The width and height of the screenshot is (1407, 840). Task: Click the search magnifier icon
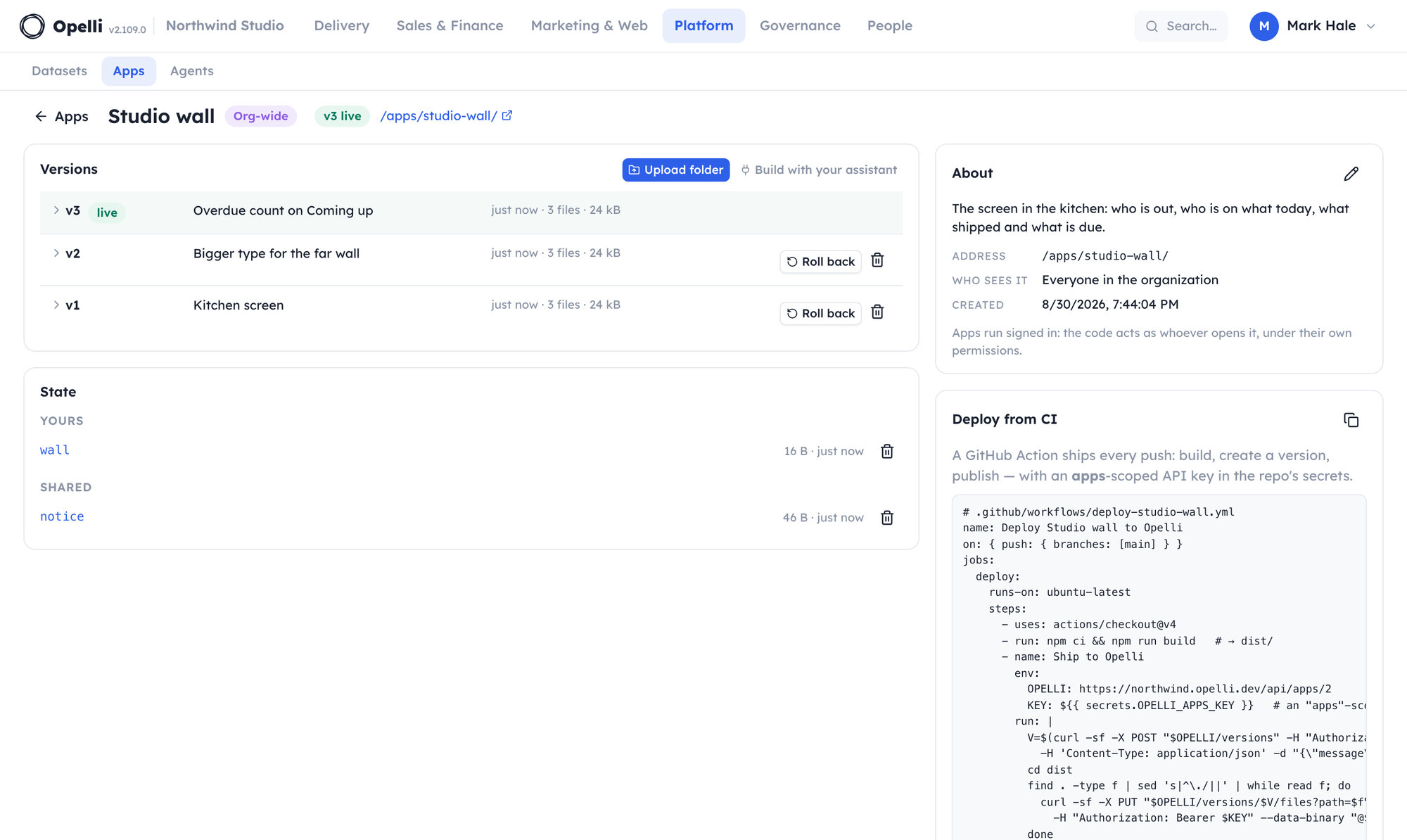click(1152, 26)
